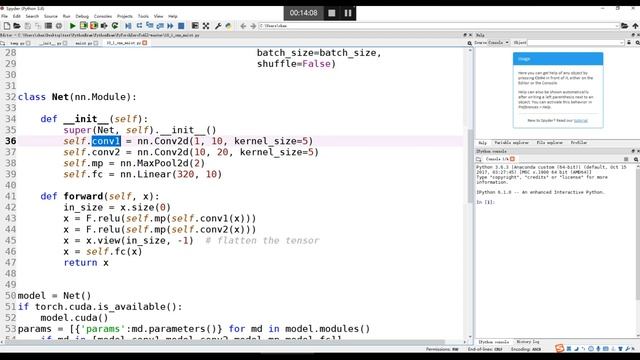
Task: Open the Search menu
Action: click(32, 16)
